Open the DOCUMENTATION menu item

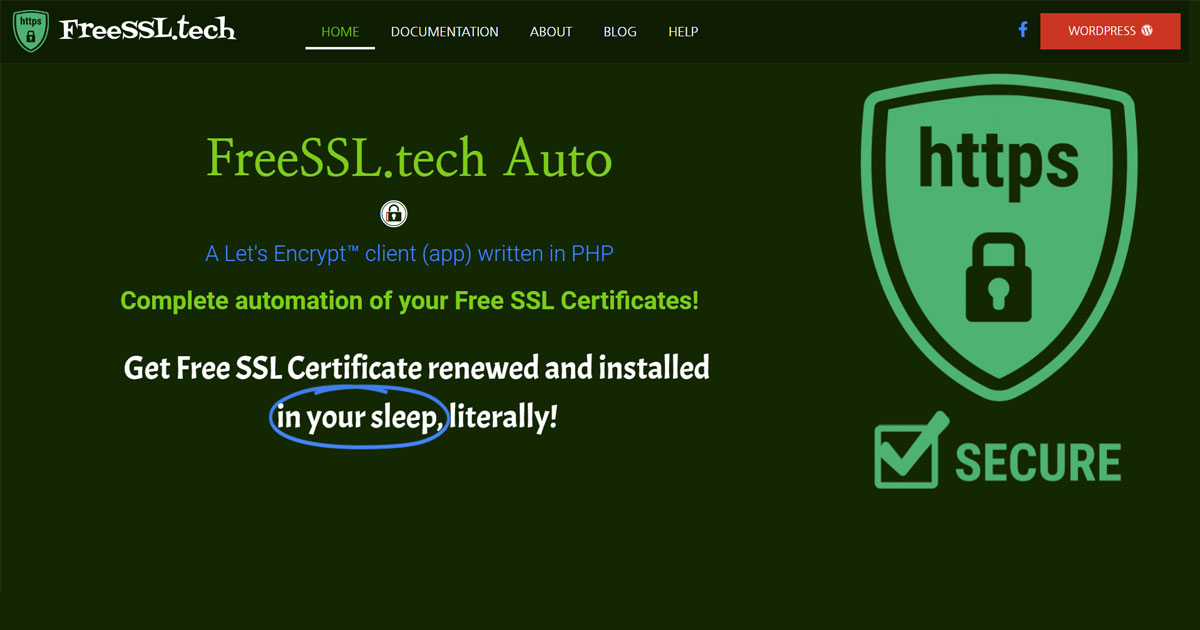click(444, 31)
